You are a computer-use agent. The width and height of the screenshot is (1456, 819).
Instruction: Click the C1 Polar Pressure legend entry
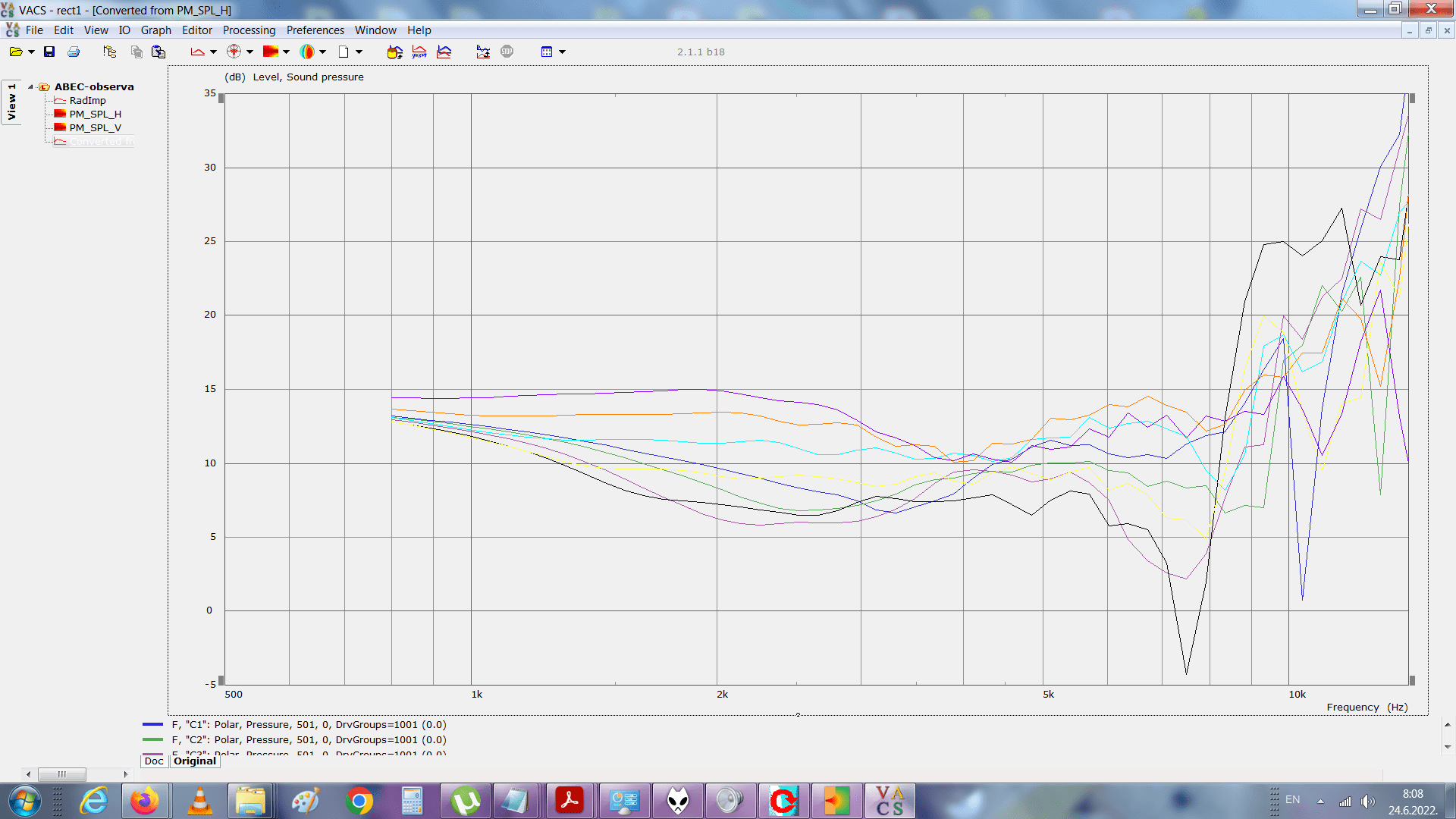pos(309,725)
